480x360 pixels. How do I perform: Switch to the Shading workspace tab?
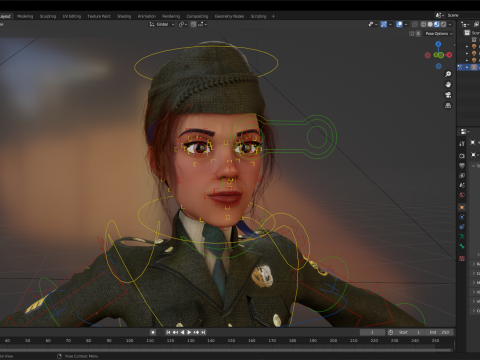124,16
